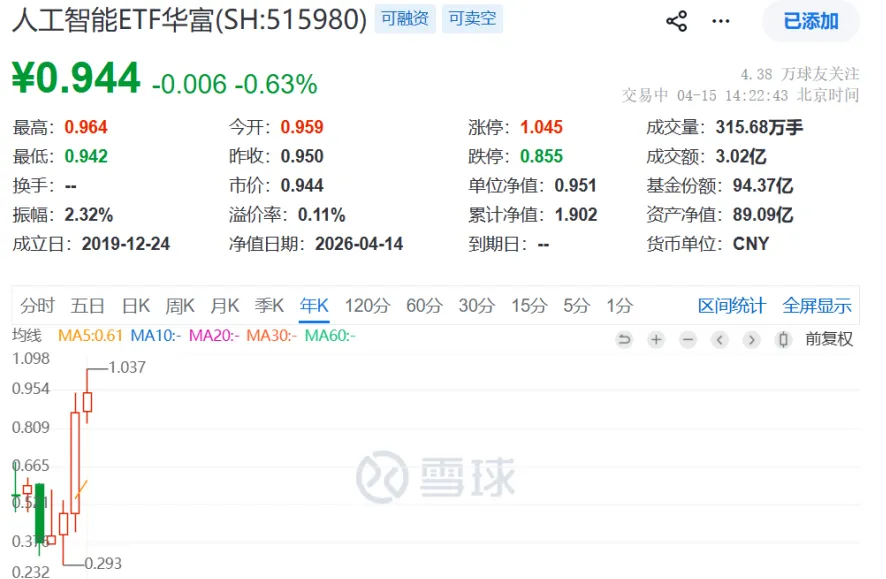The image size is (886, 579).
Task: Click 全屏显示 to show fullscreen
Action: click(x=816, y=306)
